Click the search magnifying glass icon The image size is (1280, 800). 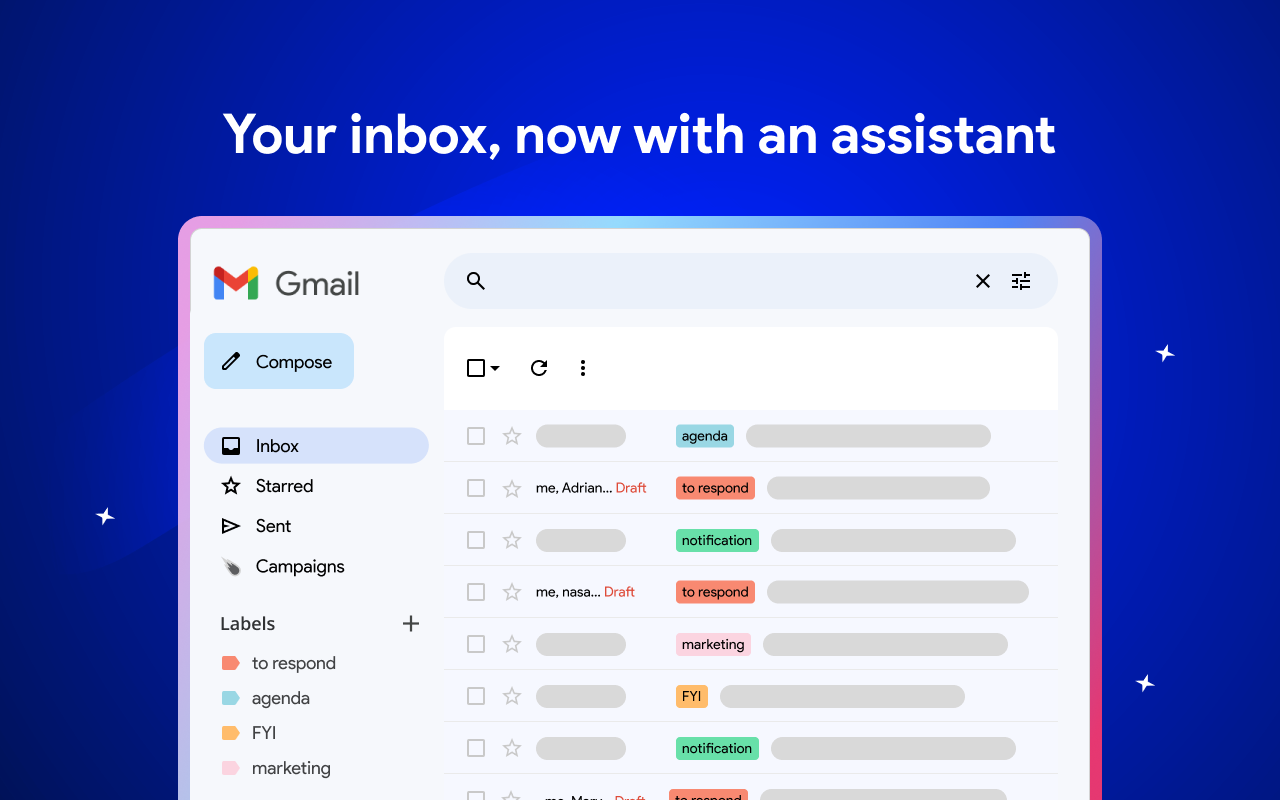pyautogui.click(x=475, y=281)
